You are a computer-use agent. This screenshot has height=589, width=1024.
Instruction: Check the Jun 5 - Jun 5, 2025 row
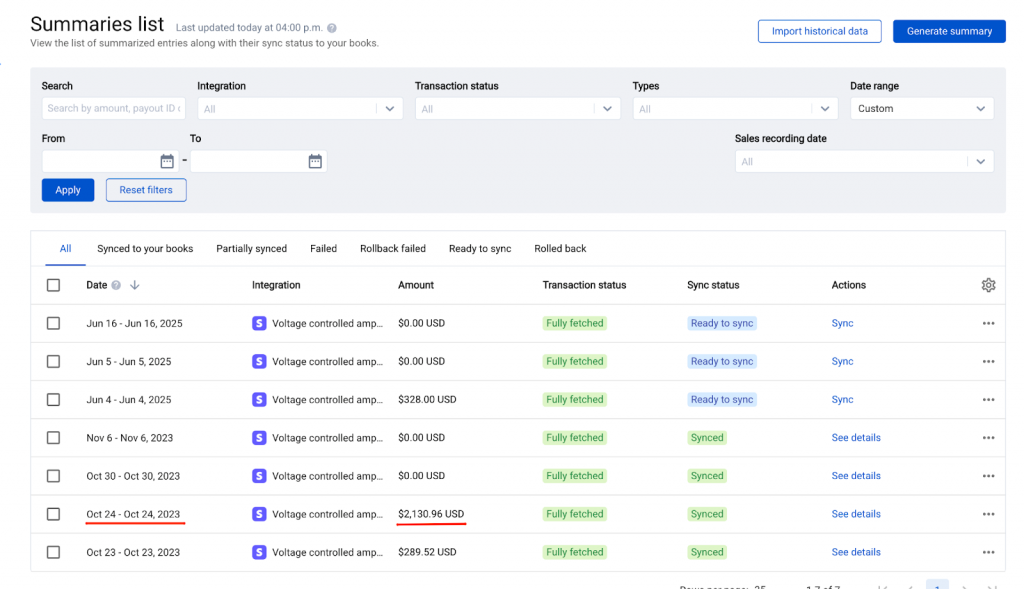click(53, 362)
